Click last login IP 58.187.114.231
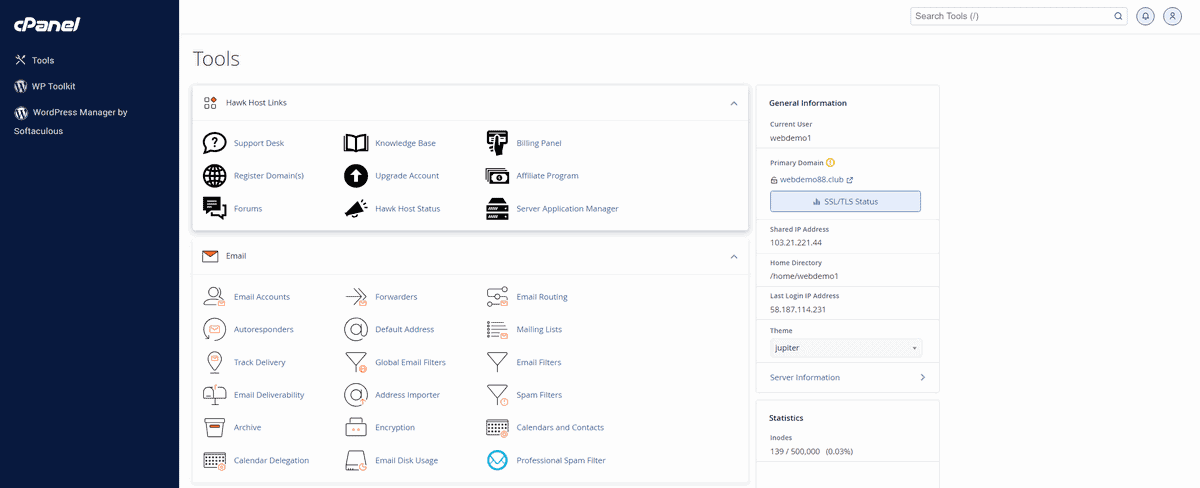Screen dimensions: 1200x488 pyautogui.click(x=798, y=309)
